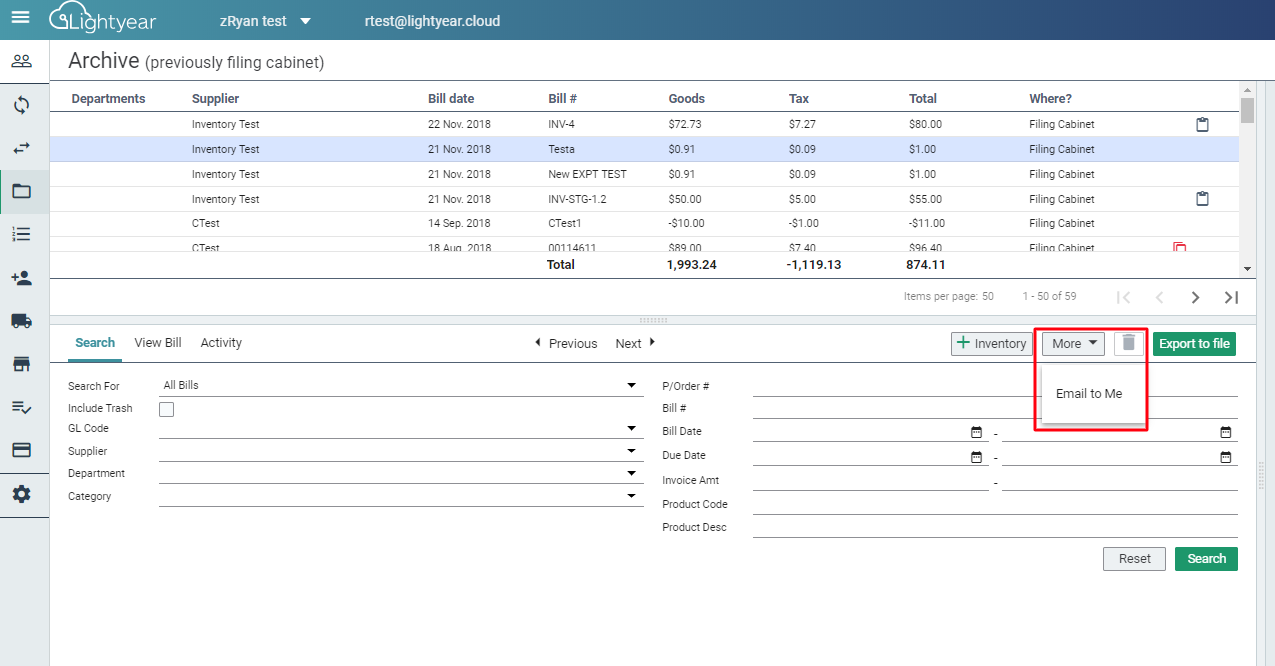Open the Archive folder icon in sidebar
This screenshot has height=666, width=1275.
coord(22,190)
